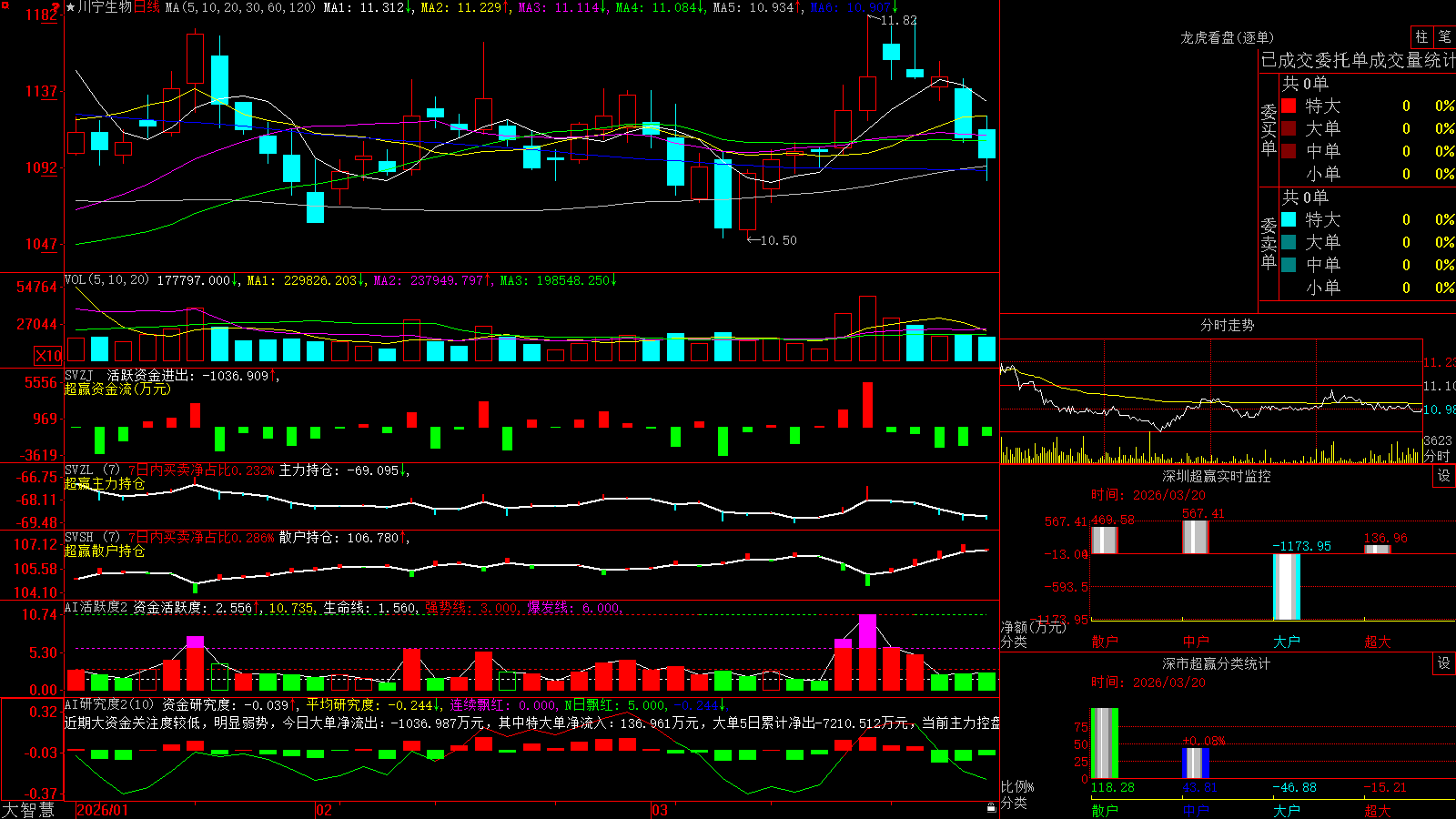Click the dark red 大单 swatch under 委买单

(1289, 128)
